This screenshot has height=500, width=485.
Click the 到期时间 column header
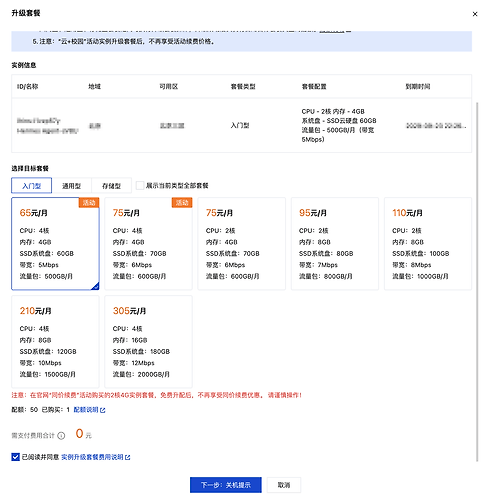tap(418, 87)
